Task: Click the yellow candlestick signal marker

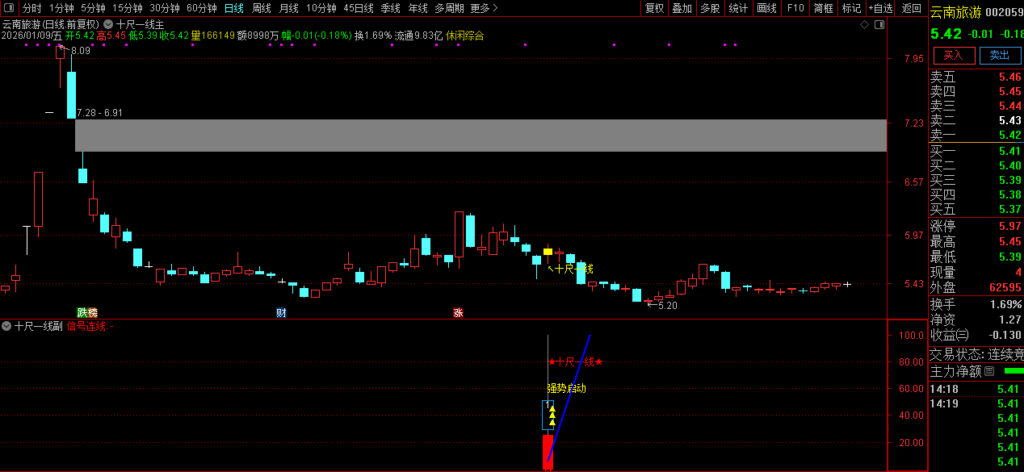Action: click(548, 251)
